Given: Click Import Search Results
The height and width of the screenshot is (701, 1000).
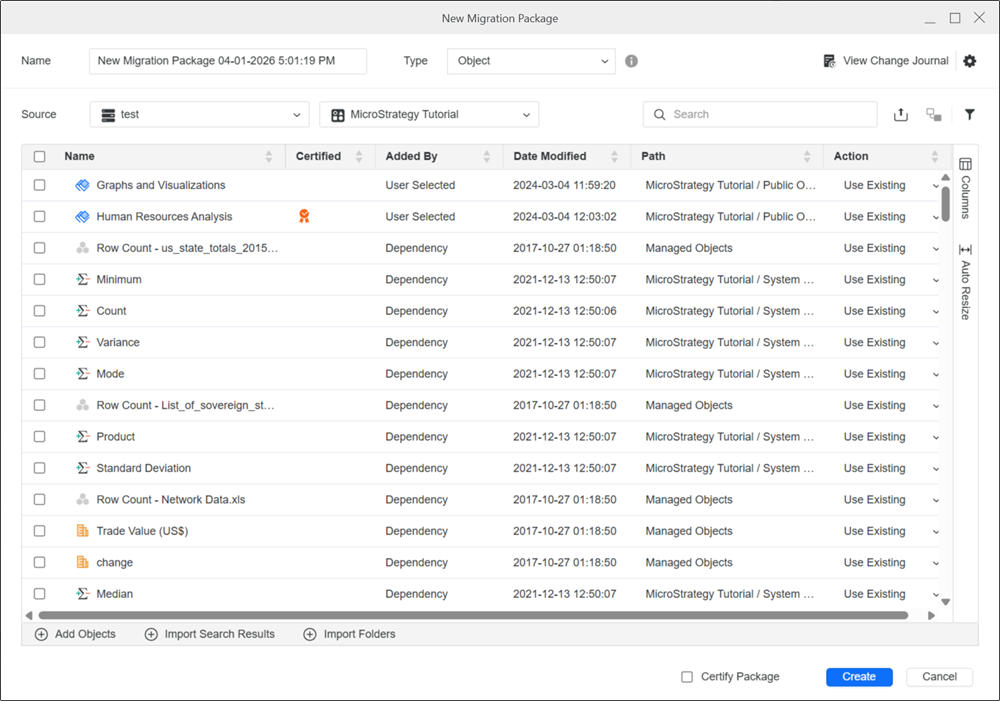Looking at the screenshot, I should (x=210, y=634).
